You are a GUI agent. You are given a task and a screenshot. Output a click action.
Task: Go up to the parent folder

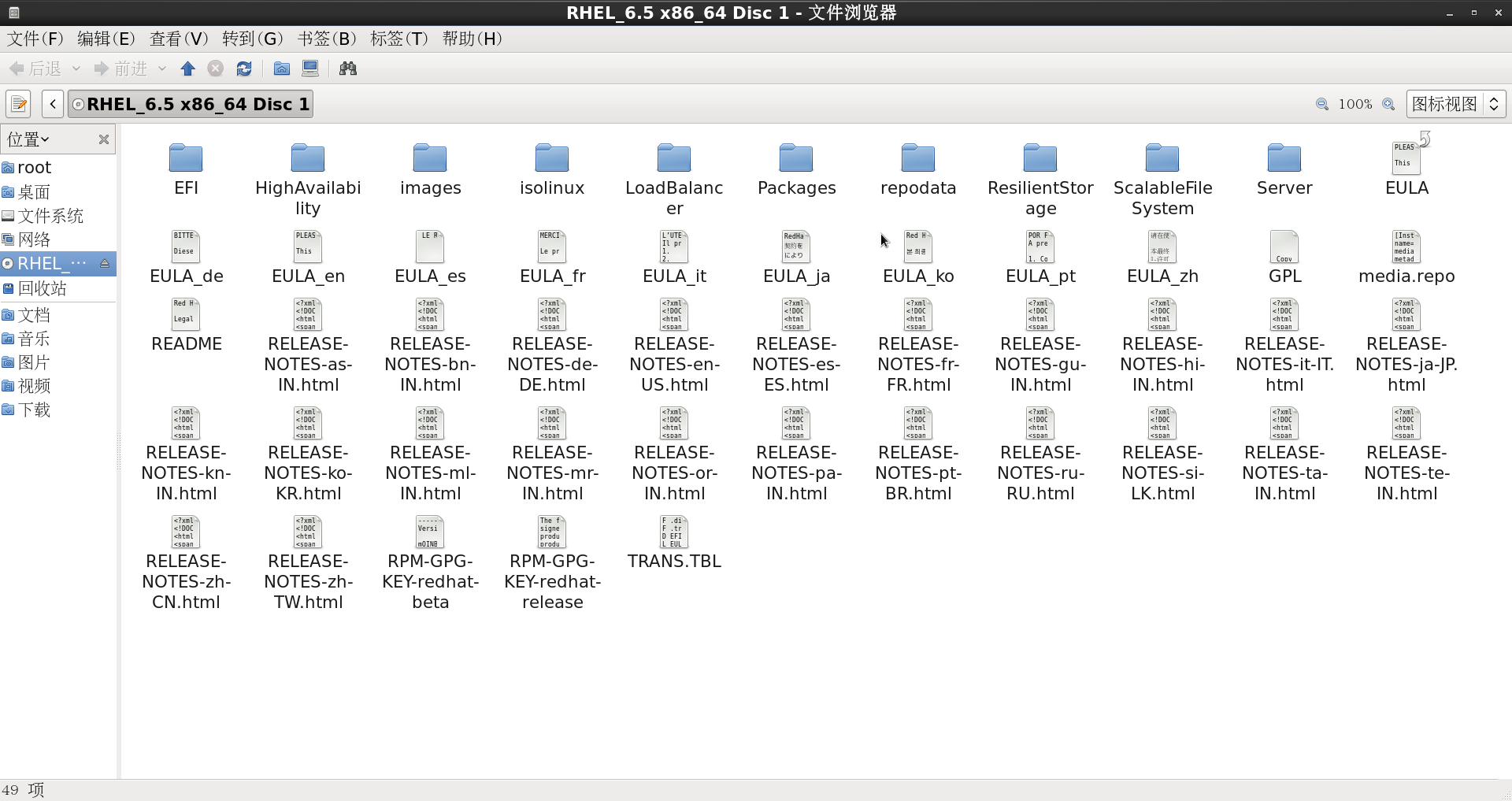coord(187,69)
